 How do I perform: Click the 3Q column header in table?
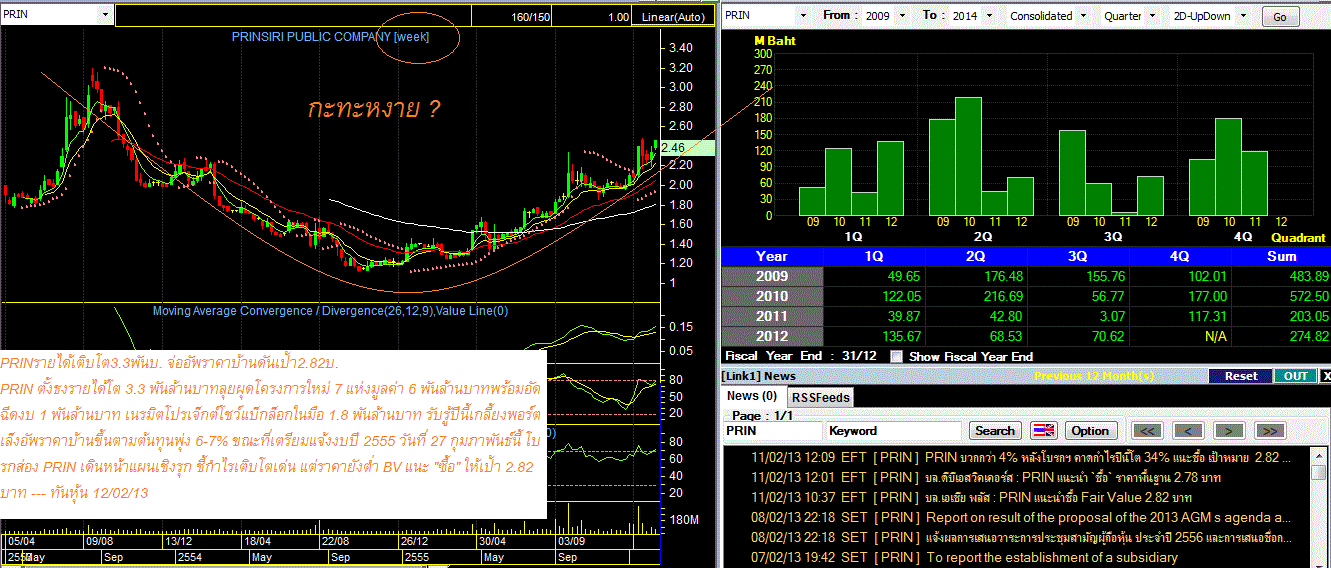point(1078,256)
